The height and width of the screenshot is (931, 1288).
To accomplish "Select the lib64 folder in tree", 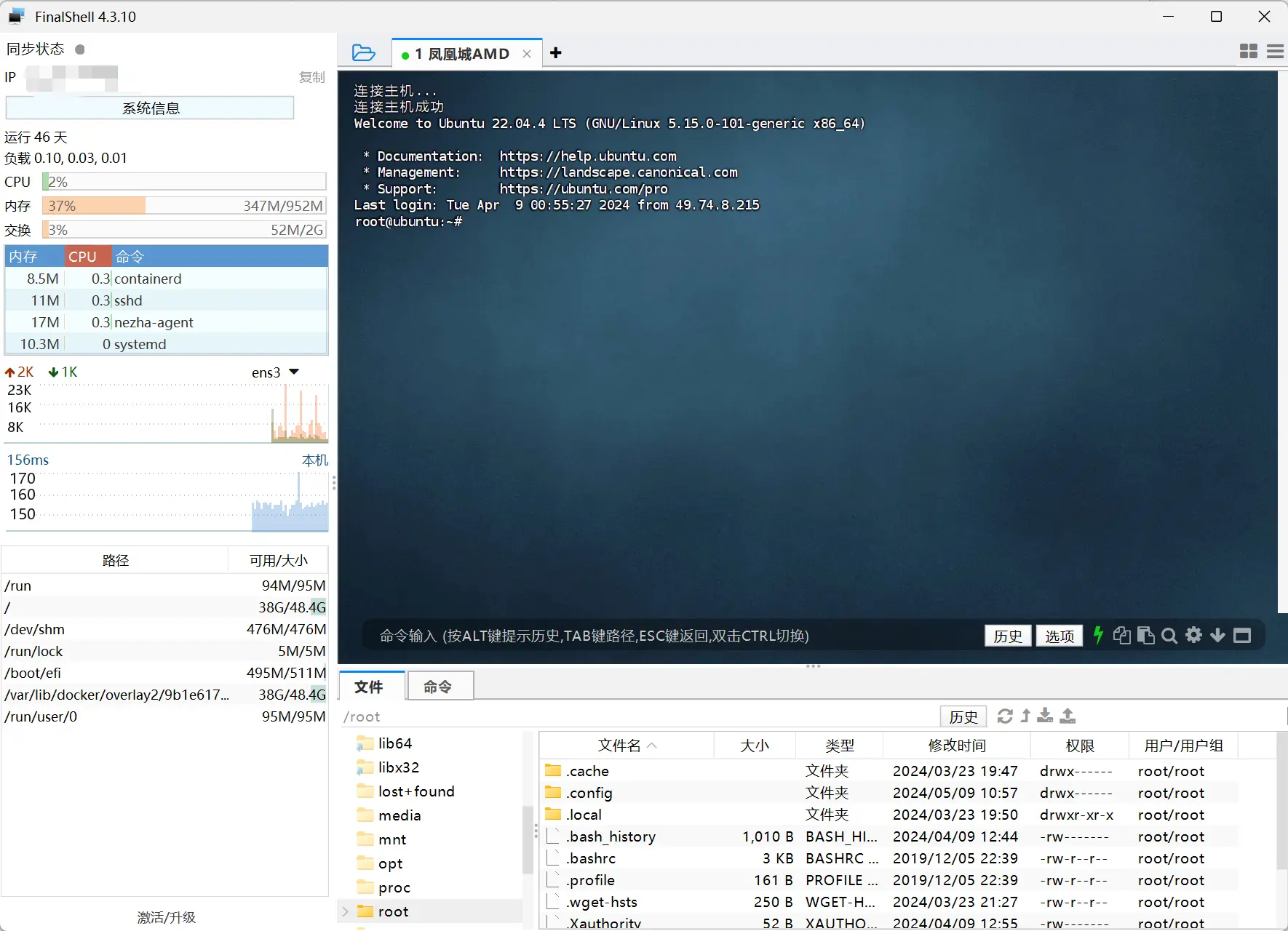I will pos(395,743).
